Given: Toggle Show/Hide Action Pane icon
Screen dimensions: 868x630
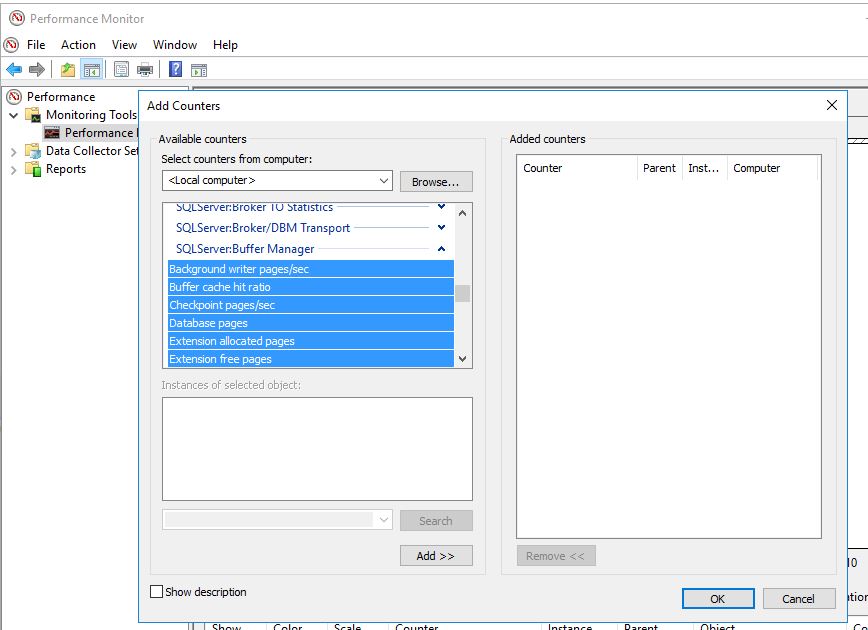Looking at the screenshot, I should [x=199, y=70].
